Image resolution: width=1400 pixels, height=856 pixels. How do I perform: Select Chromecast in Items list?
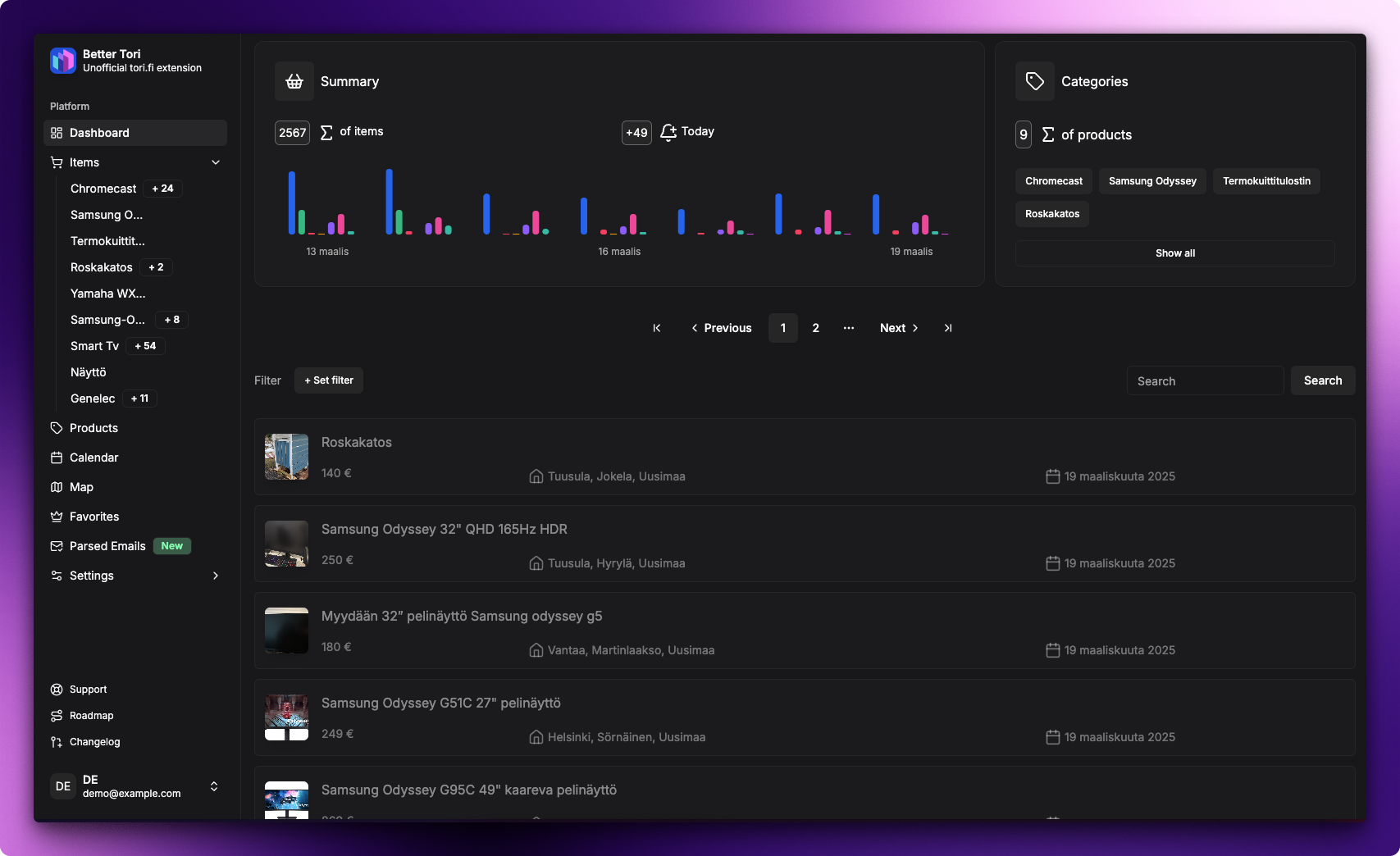(x=103, y=189)
